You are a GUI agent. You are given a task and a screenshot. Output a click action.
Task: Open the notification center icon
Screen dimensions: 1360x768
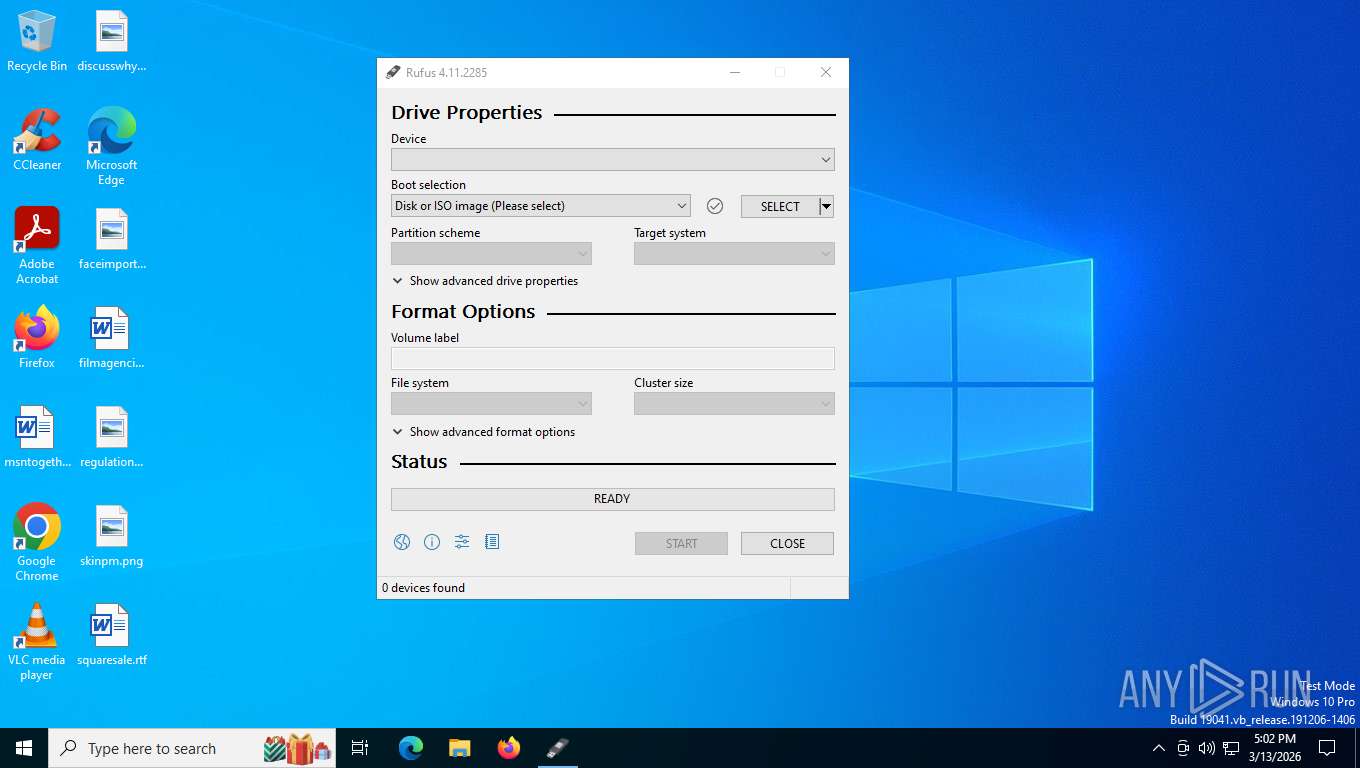pos(1327,748)
